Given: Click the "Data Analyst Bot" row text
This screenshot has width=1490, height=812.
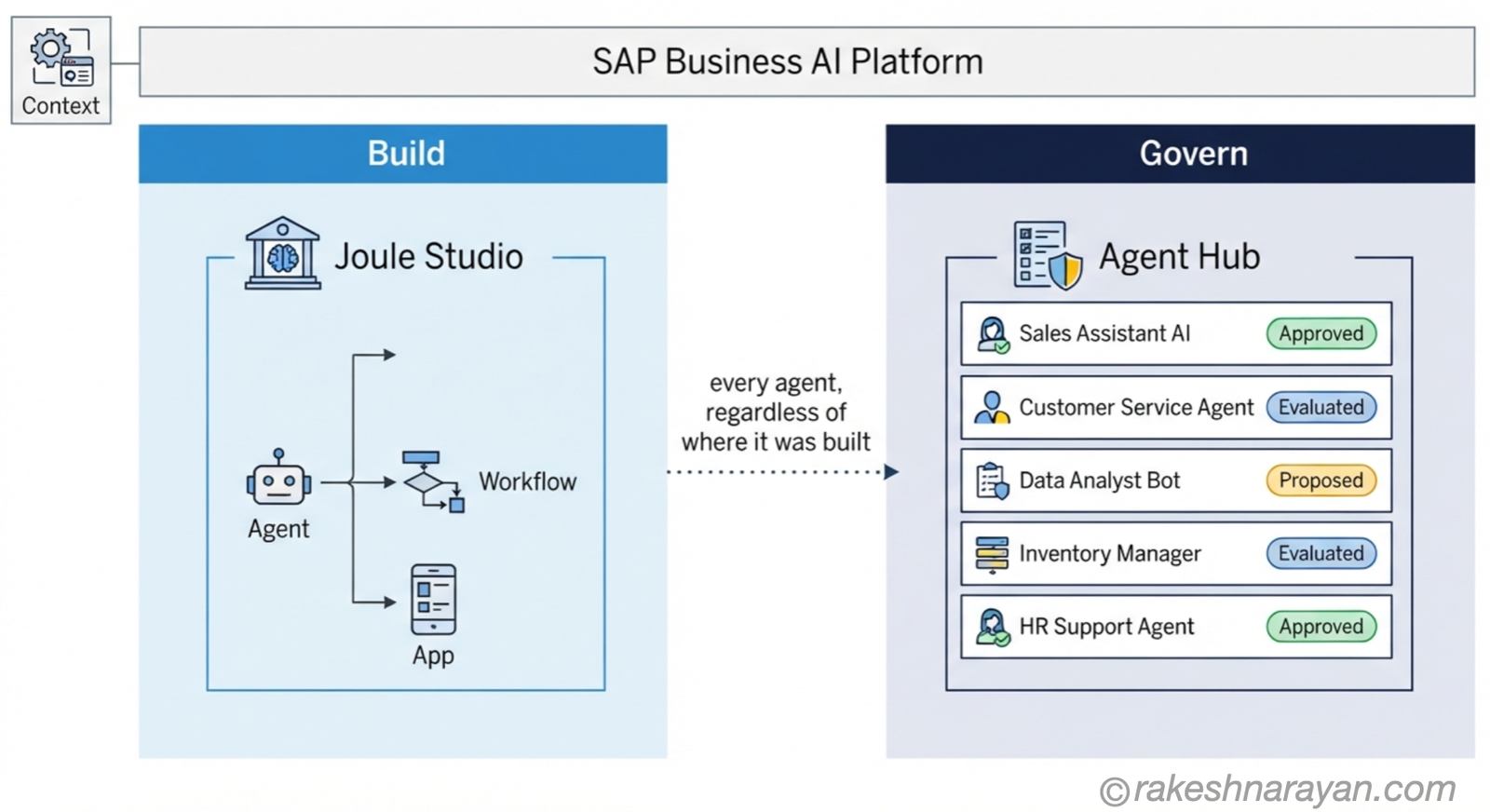Looking at the screenshot, I should click(1099, 480).
